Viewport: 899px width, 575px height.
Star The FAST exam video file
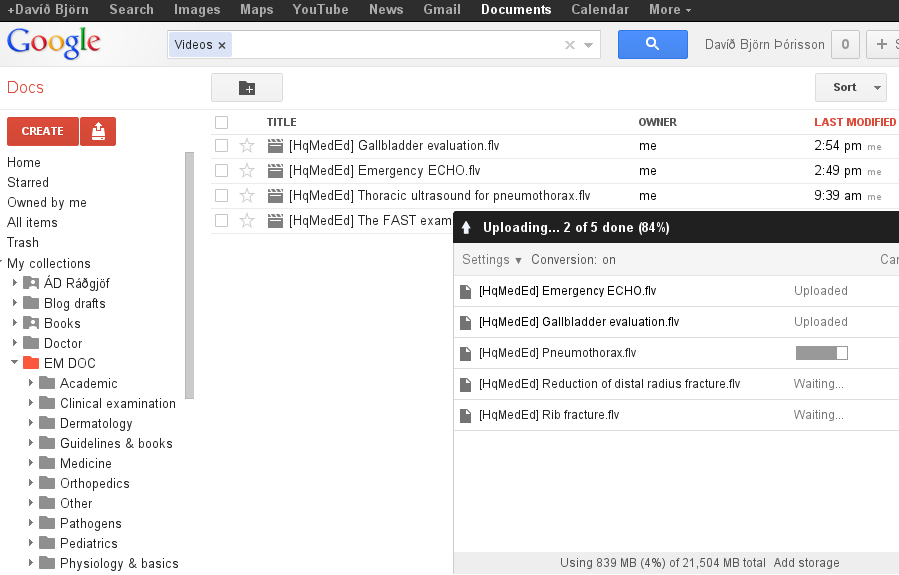tap(247, 221)
